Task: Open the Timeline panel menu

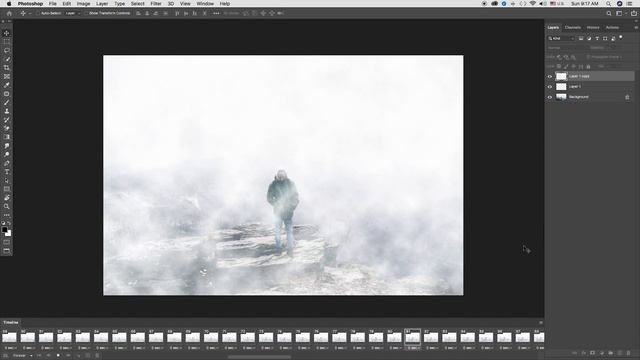Action: tap(541, 322)
